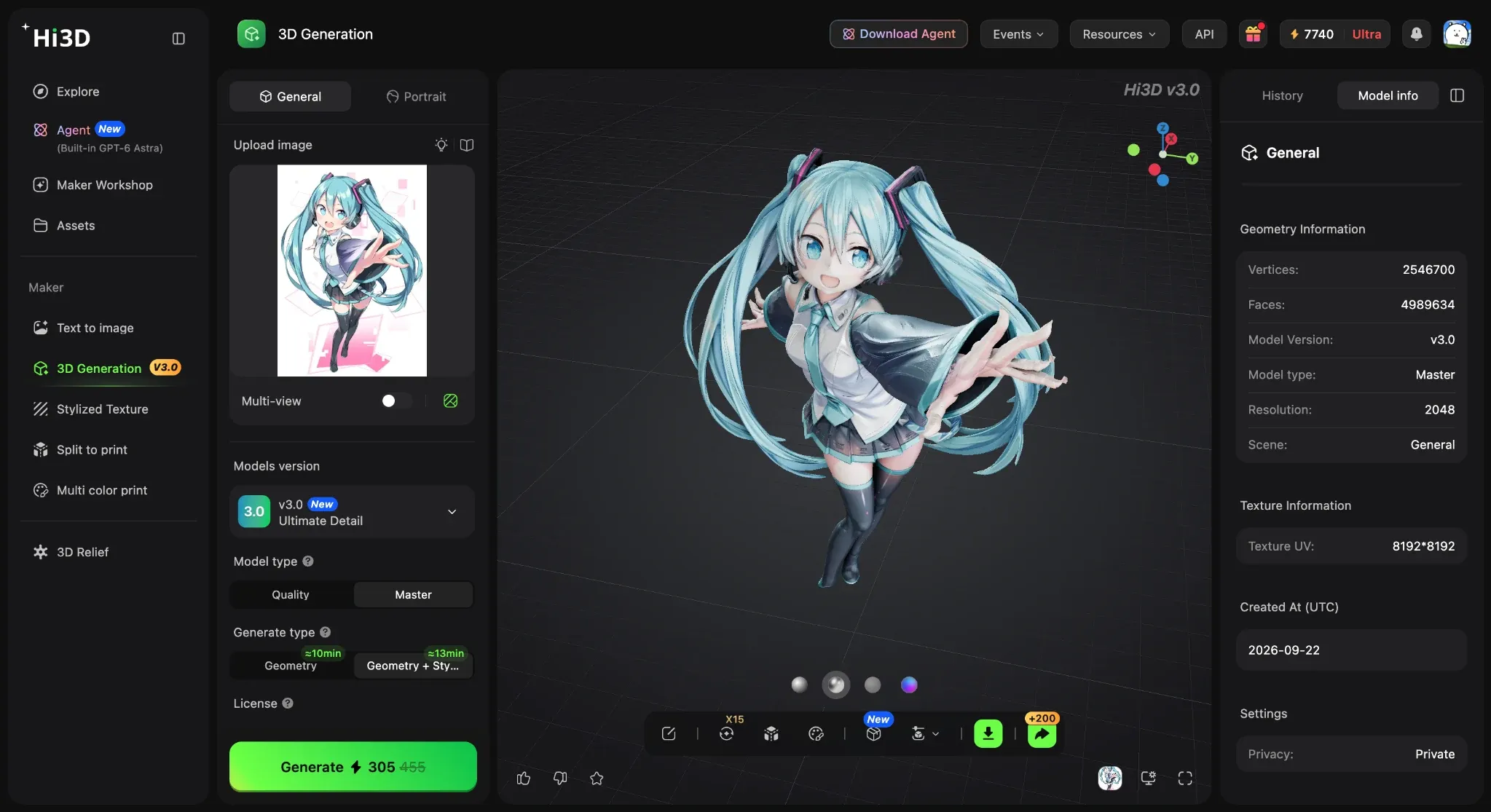Click the Generate button
Viewport: 1491px width, 812px height.
(x=353, y=767)
